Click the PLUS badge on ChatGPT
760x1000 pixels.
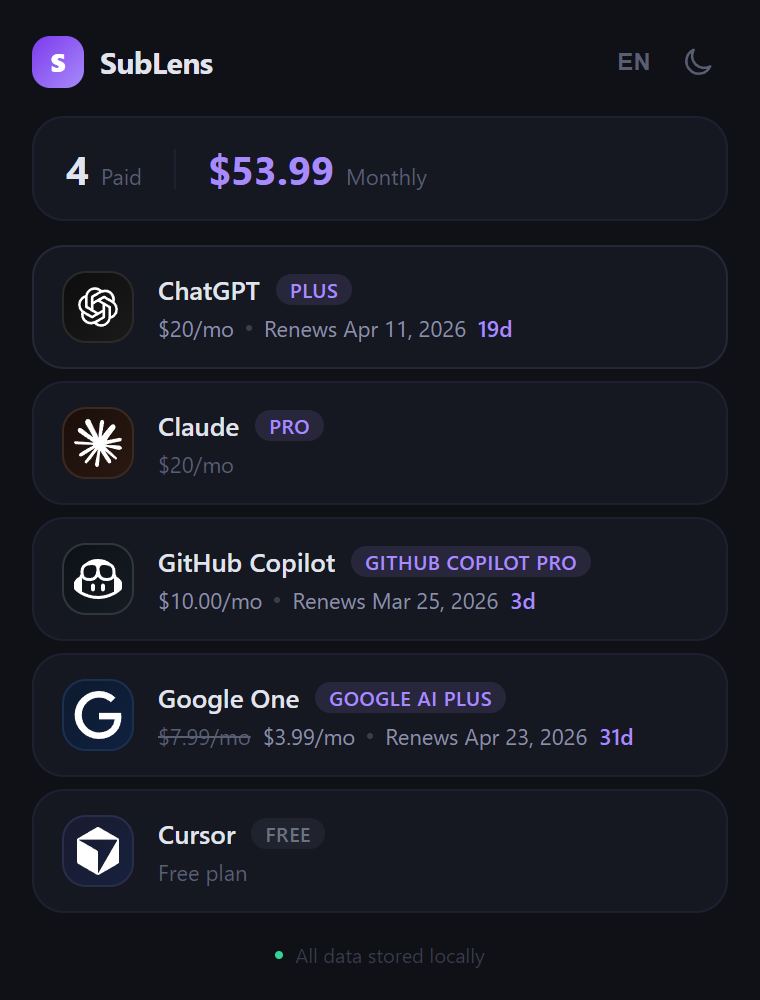click(313, 290)
